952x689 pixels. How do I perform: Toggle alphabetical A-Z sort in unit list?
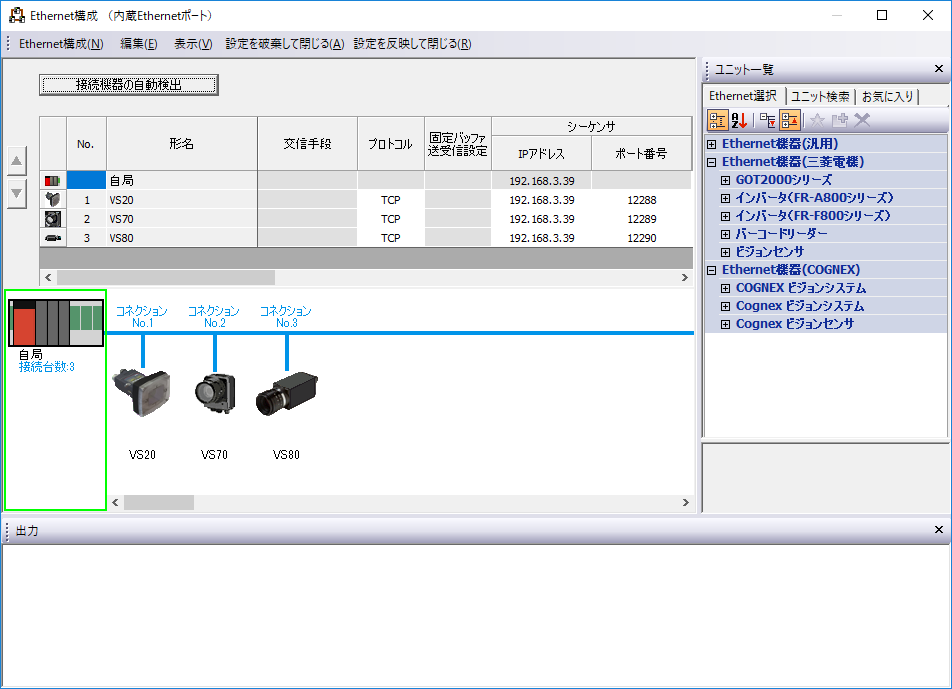coord(739,120)
